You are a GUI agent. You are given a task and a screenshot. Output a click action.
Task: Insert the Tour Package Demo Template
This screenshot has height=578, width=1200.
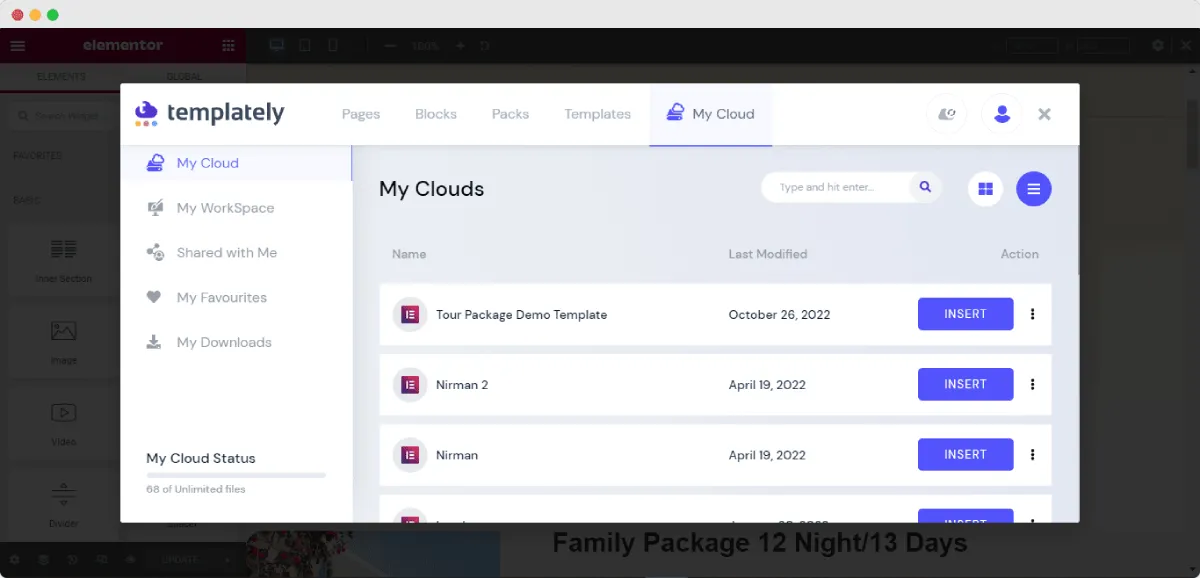(965, 314)
